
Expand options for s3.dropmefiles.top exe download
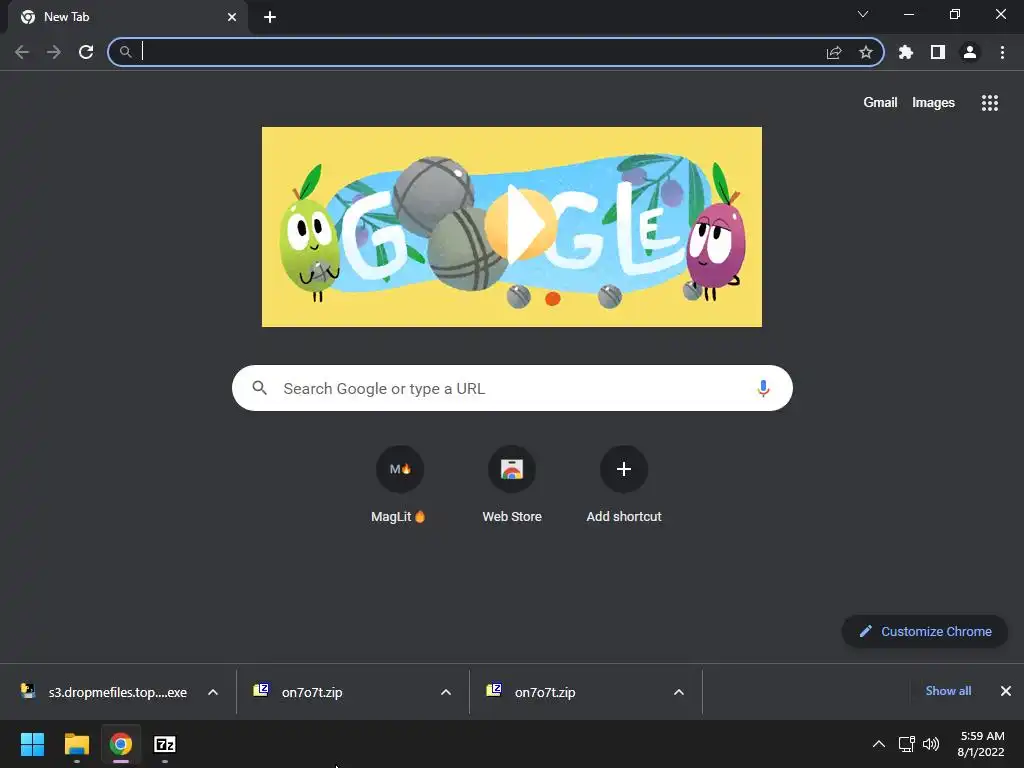[213, 692]
